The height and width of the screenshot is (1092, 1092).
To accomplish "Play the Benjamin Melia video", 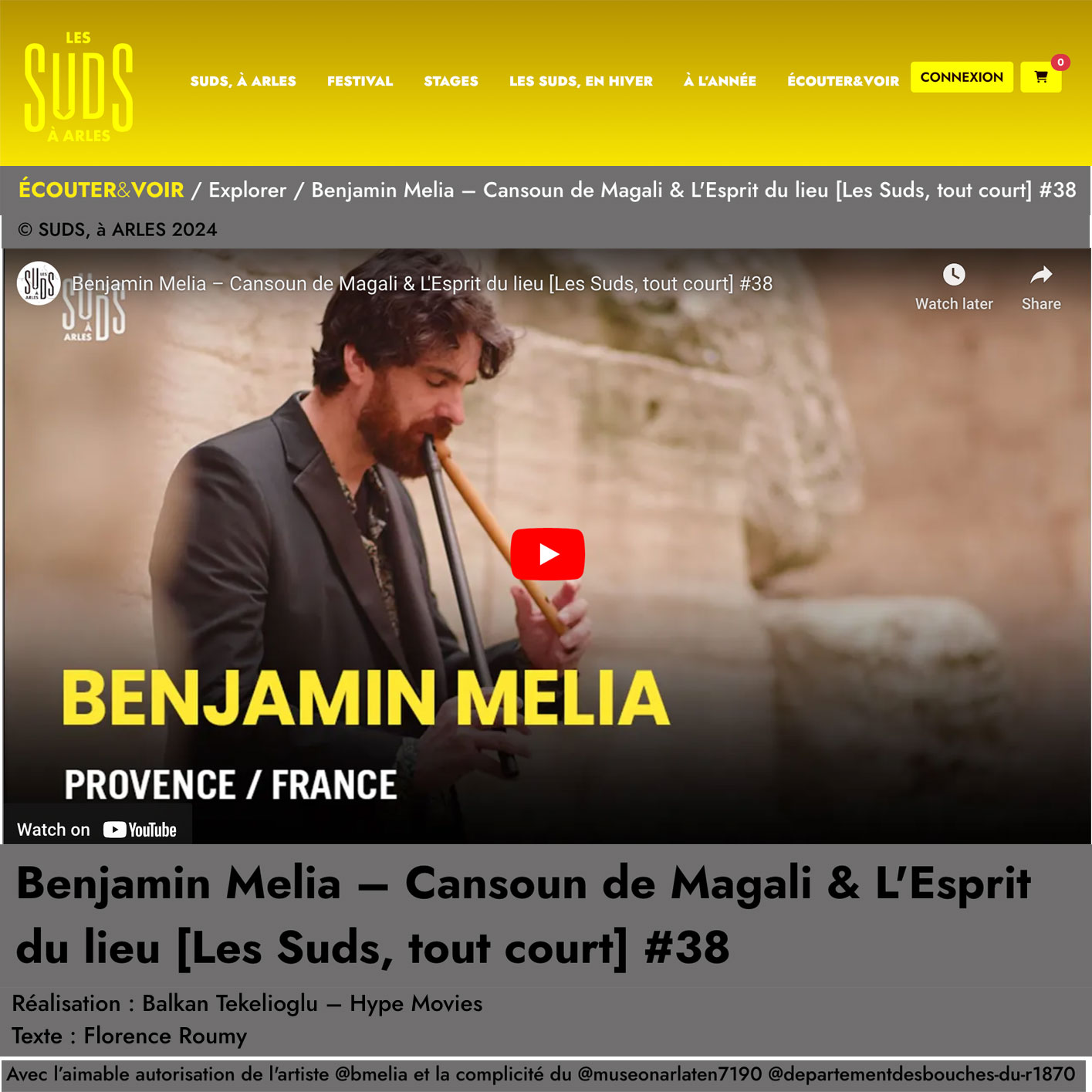I will [x=547, y=554].
